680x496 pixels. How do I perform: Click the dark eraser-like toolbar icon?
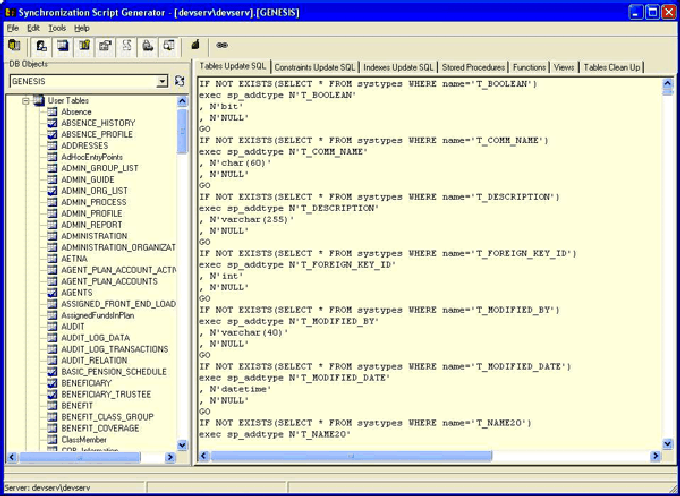click(196, 45)
